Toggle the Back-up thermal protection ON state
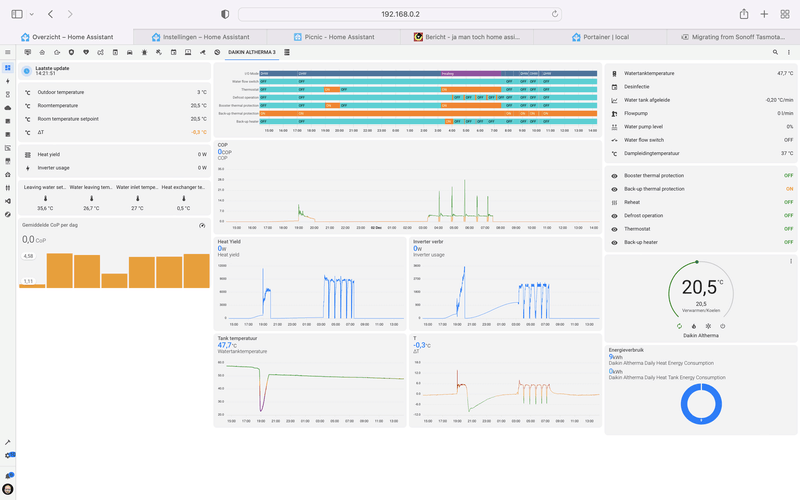 pyautogui.click(x=789, y=189)
